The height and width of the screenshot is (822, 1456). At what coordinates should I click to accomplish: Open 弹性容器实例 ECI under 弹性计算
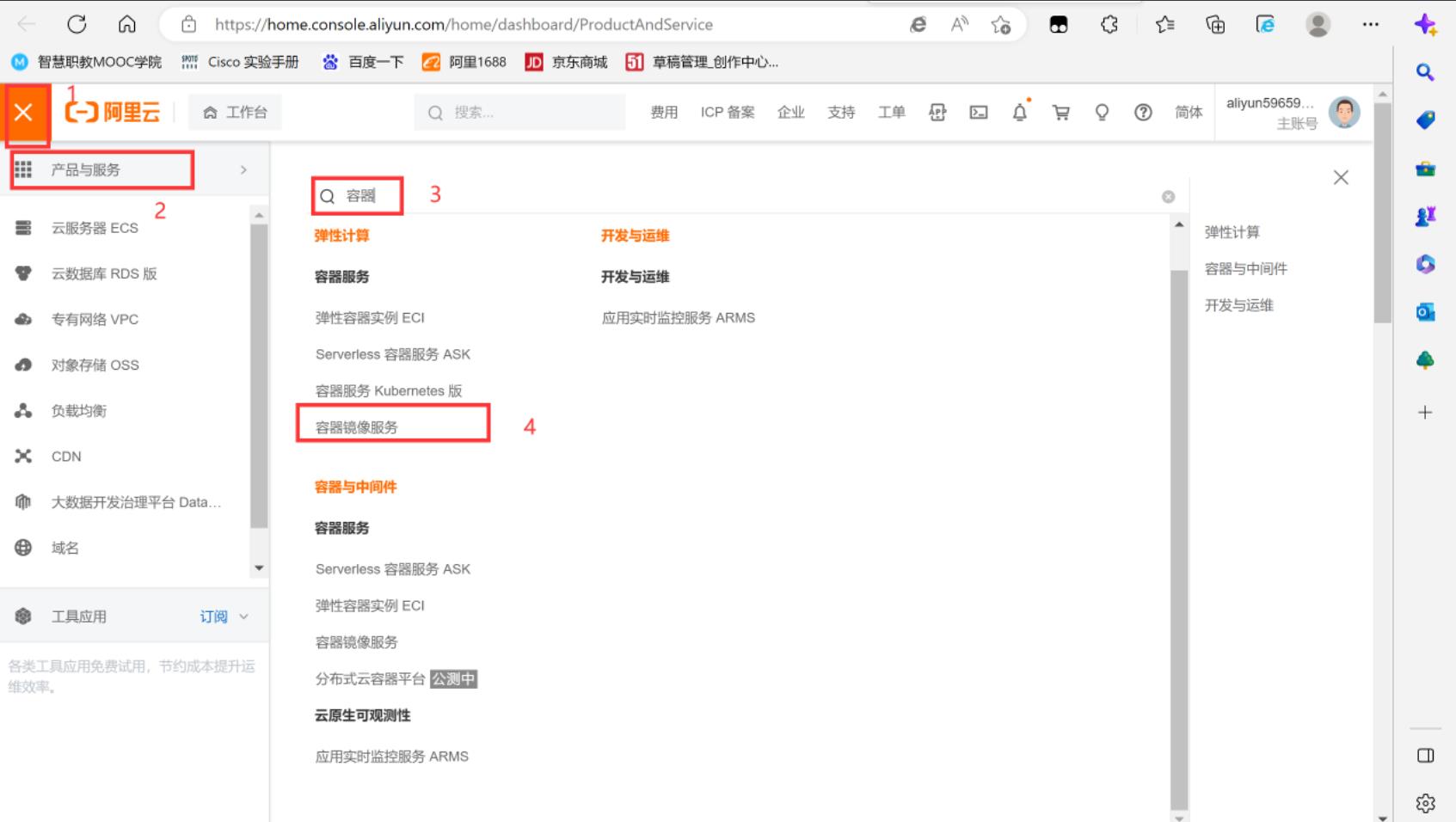tap(370, 318)
